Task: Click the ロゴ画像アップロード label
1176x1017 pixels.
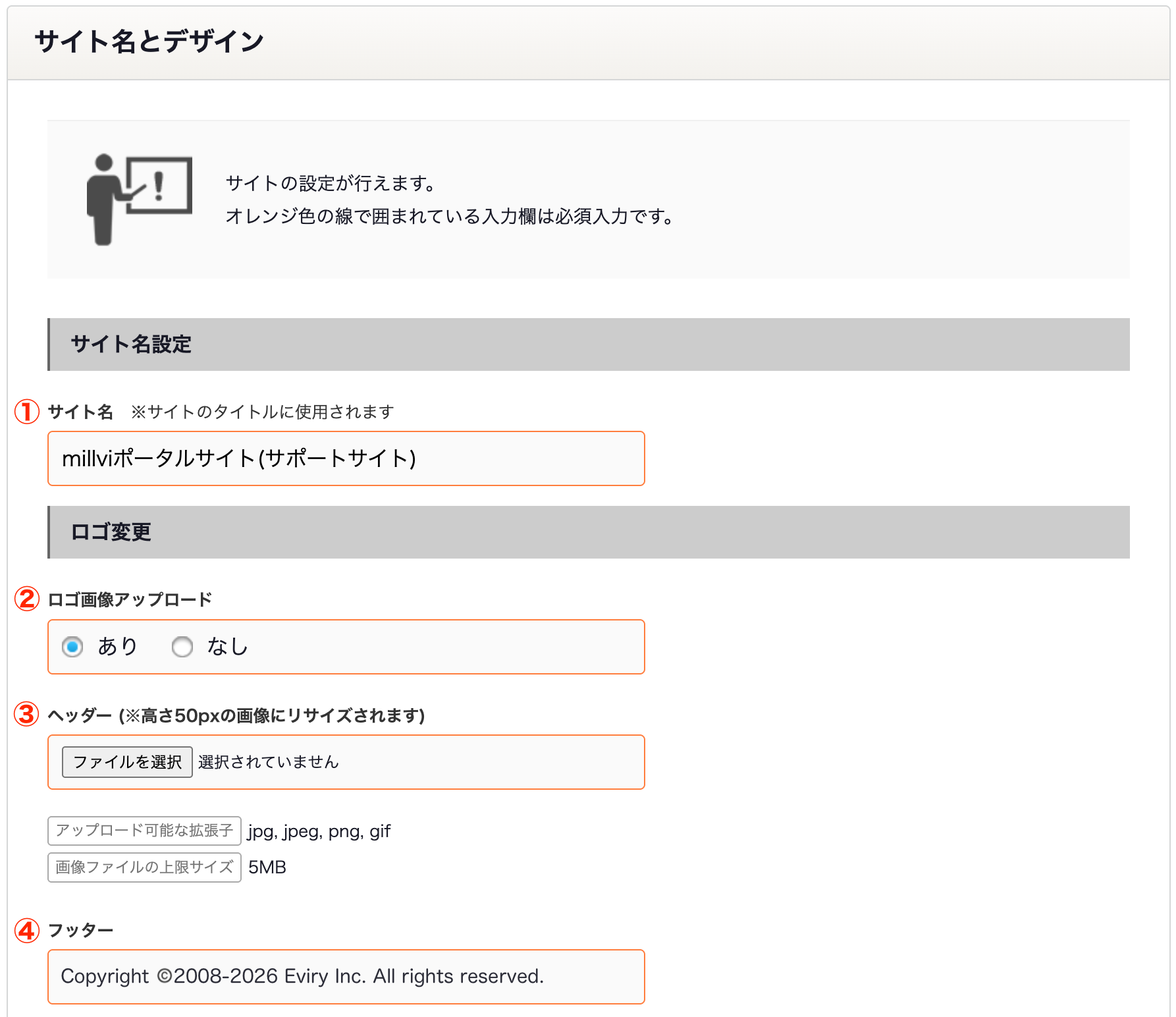Action: pyautogui.click(x=130, y=599)
